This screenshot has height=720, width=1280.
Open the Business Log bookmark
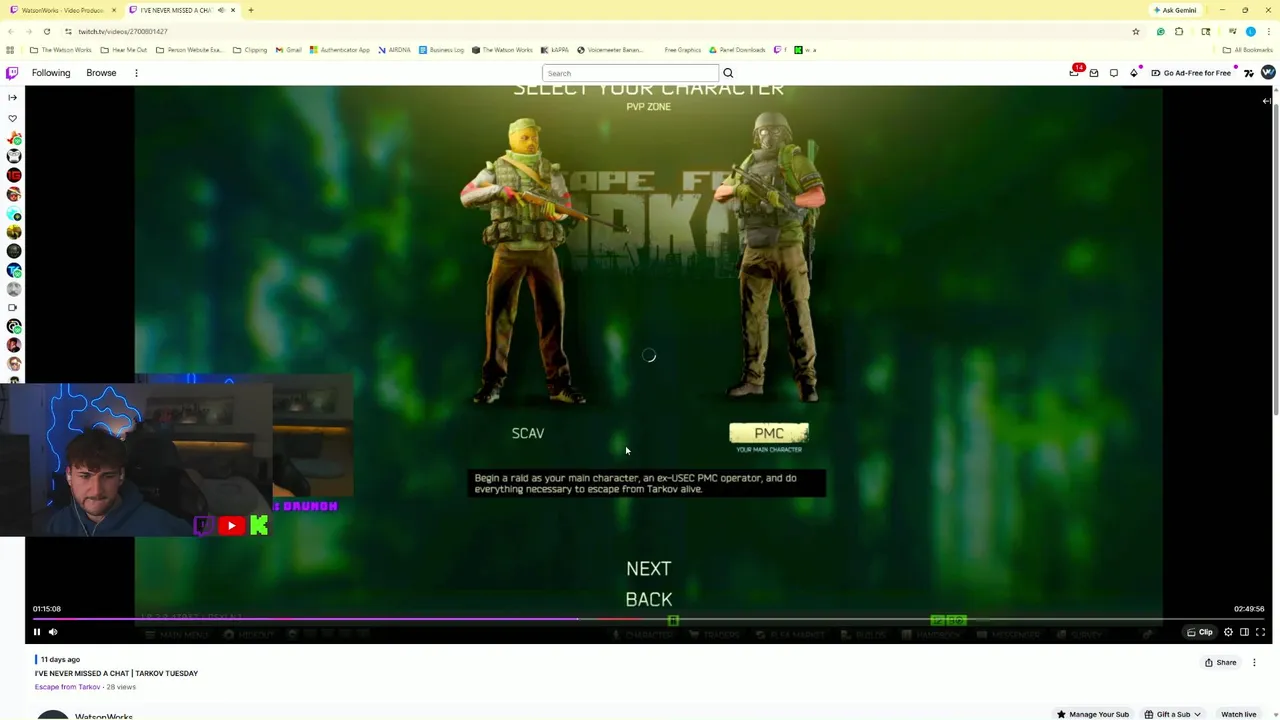pyautogui.click(x=441, y=50)
